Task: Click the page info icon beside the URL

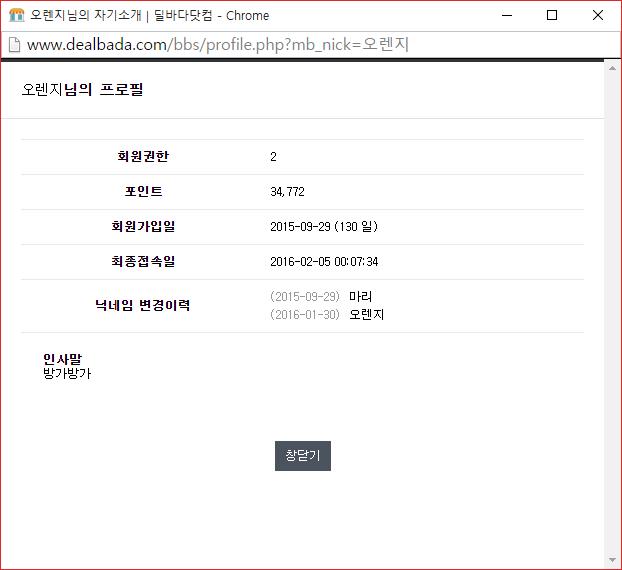Action: coord(14,45)
